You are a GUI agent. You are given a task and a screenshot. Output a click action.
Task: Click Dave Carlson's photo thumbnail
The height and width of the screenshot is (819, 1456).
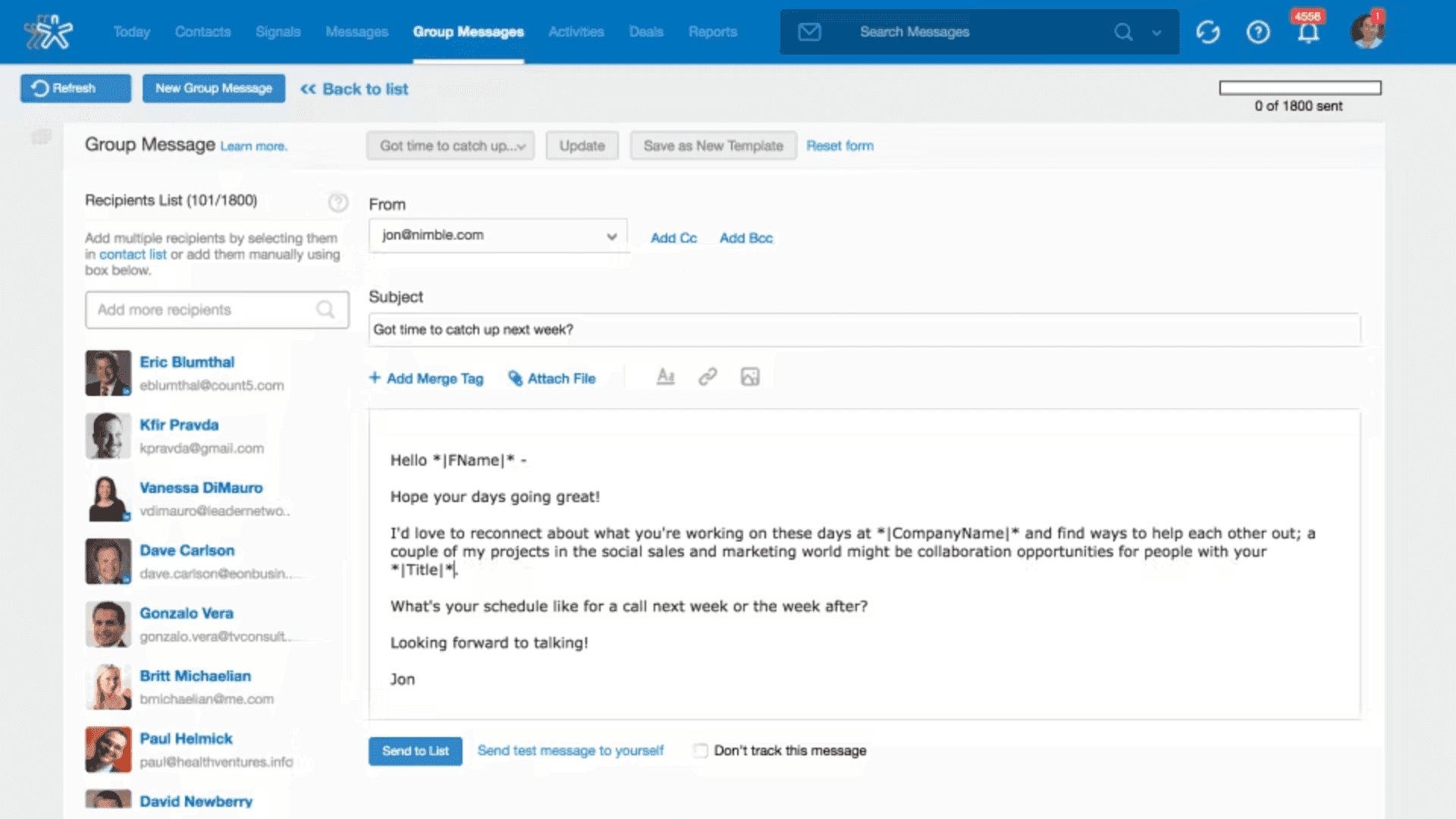point(108,561)
